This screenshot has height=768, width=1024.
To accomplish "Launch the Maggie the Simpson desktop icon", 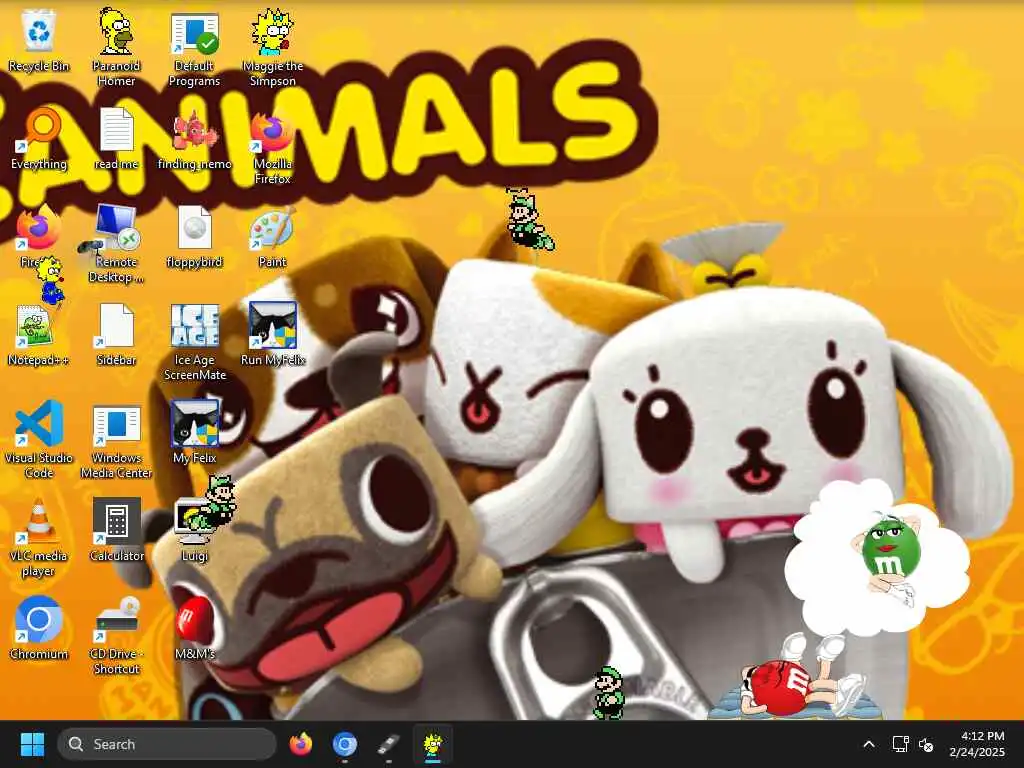I will (272, 47).
